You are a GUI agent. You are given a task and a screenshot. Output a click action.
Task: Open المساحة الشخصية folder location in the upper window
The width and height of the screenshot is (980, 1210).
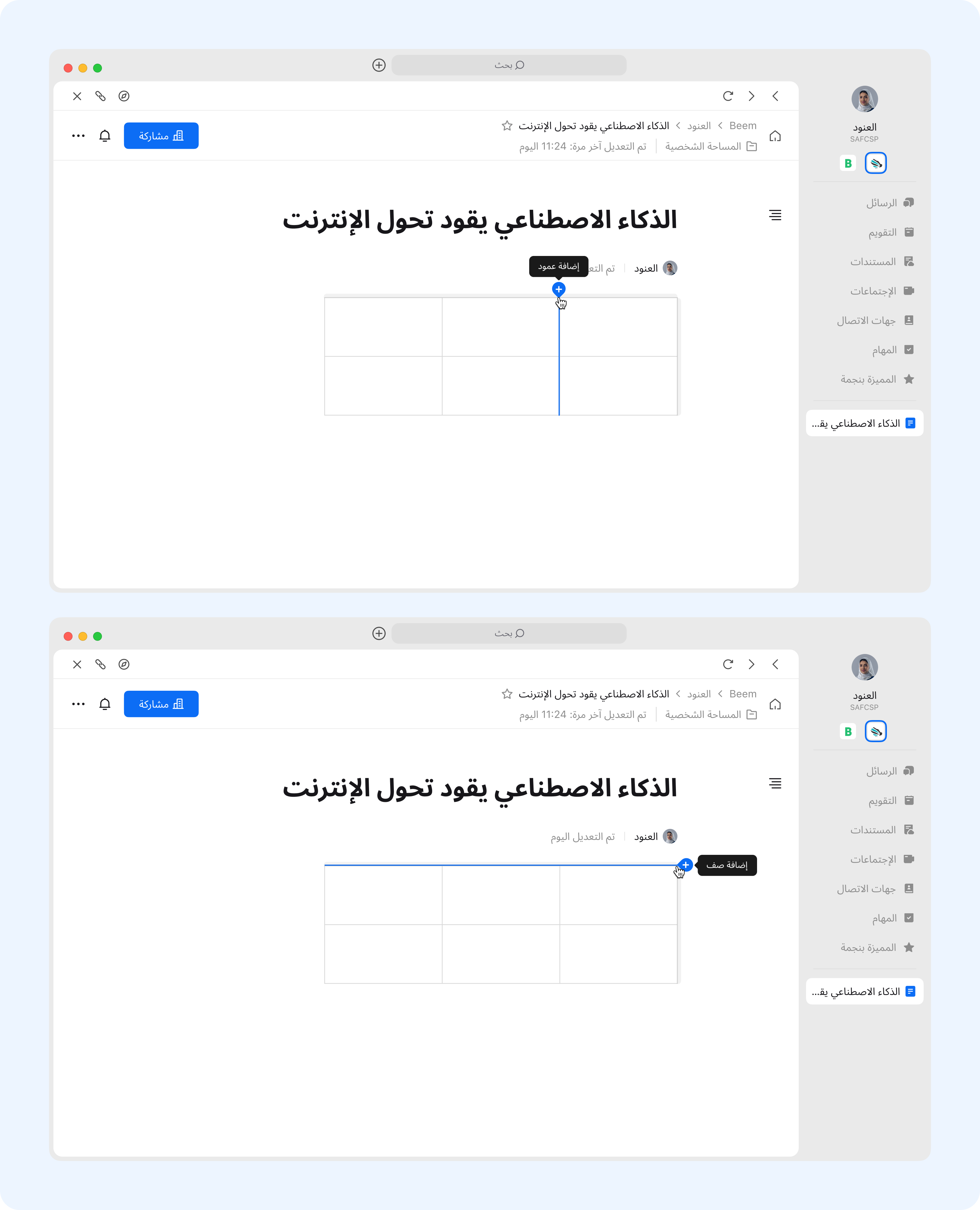point(710,147)
